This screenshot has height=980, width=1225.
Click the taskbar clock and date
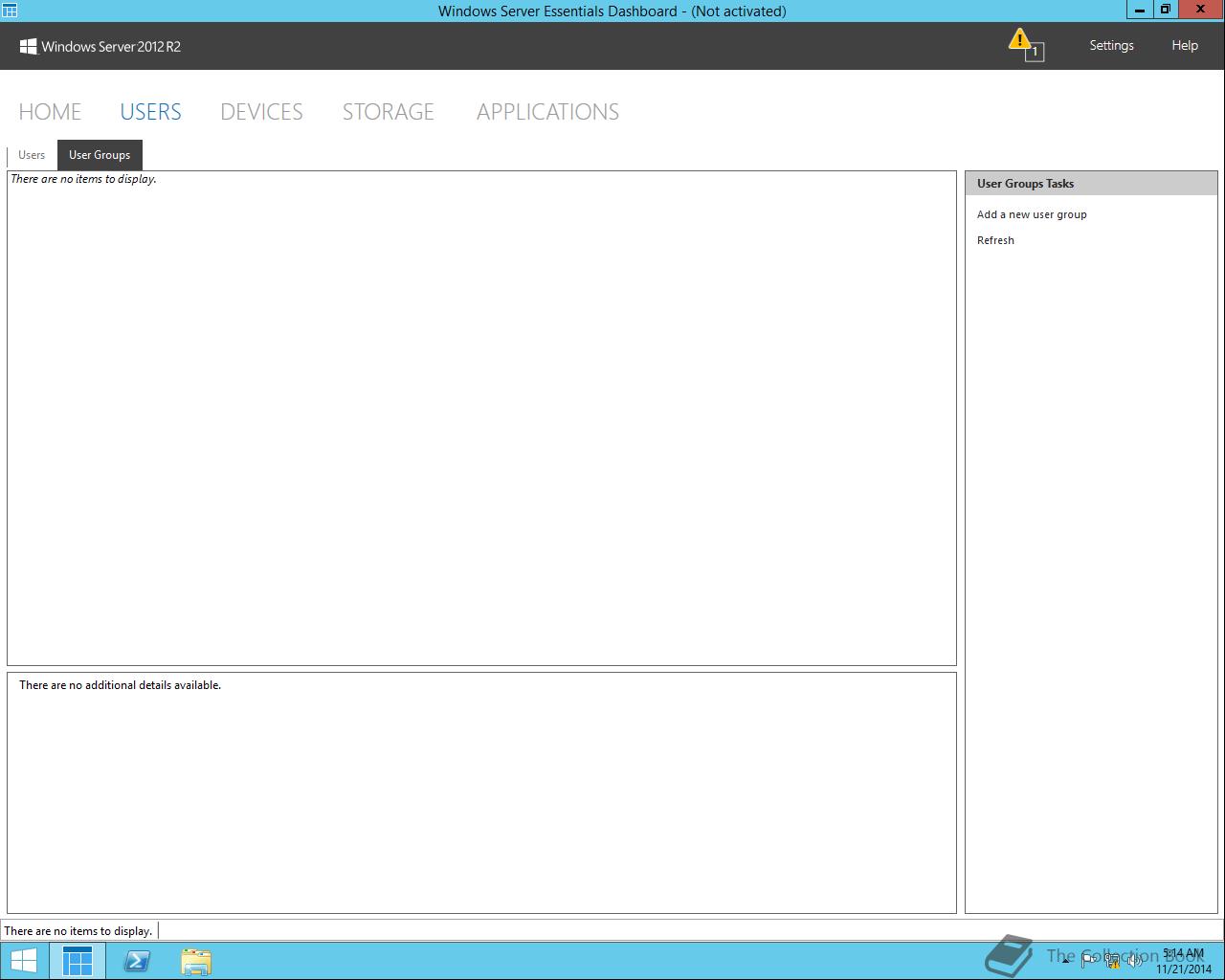(1183, 961)
